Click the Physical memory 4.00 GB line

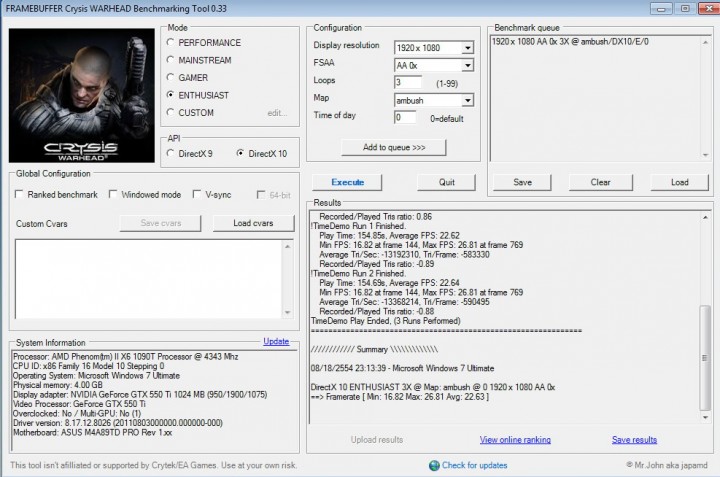point(57,385)
